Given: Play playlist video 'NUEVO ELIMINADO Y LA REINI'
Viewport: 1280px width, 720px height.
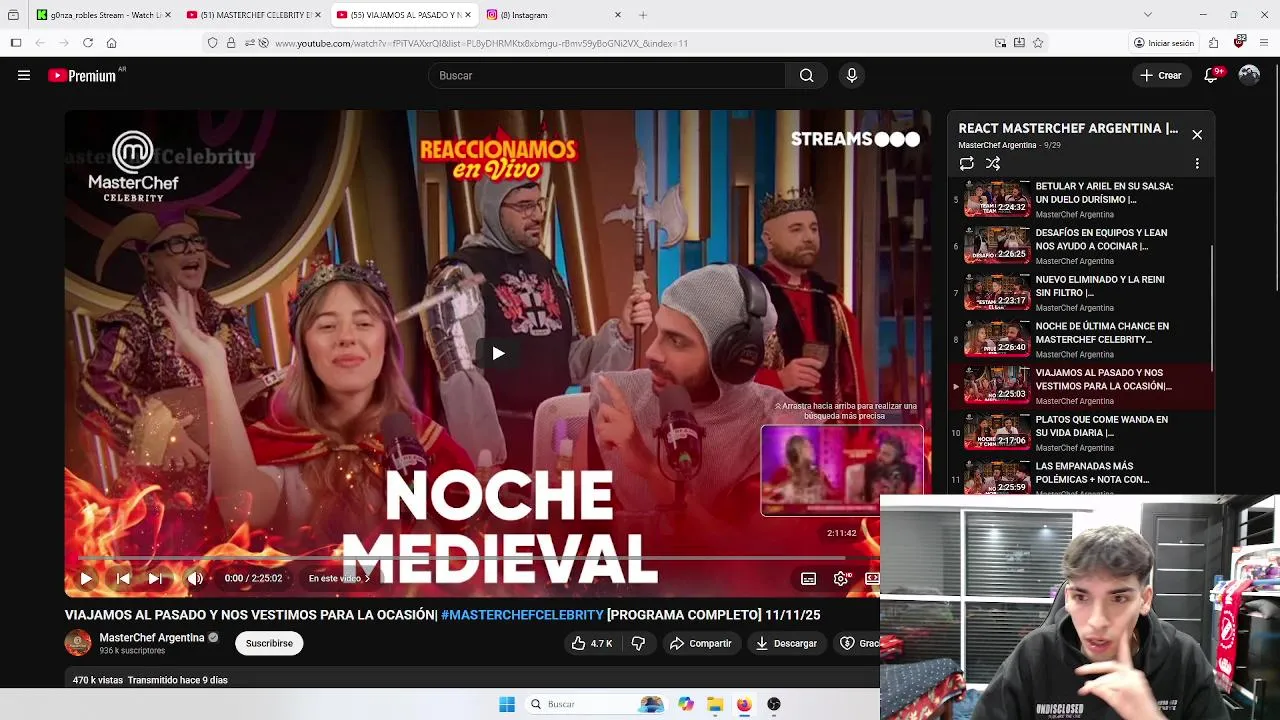Looking at the screenshot, I should [1080, 293].
